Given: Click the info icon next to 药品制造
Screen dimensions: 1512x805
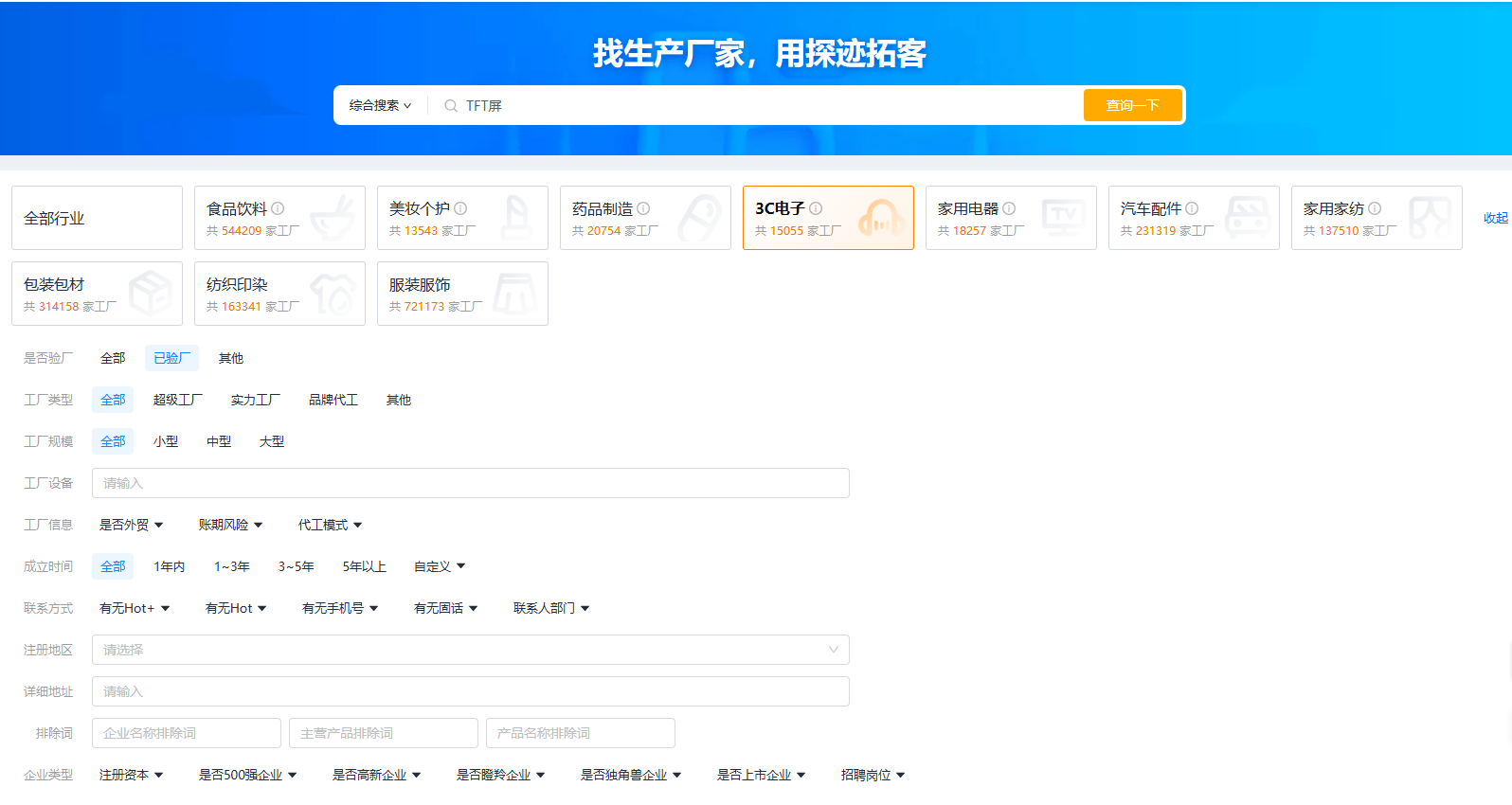Looking at the screenshot, I should [x=643, y=208].
